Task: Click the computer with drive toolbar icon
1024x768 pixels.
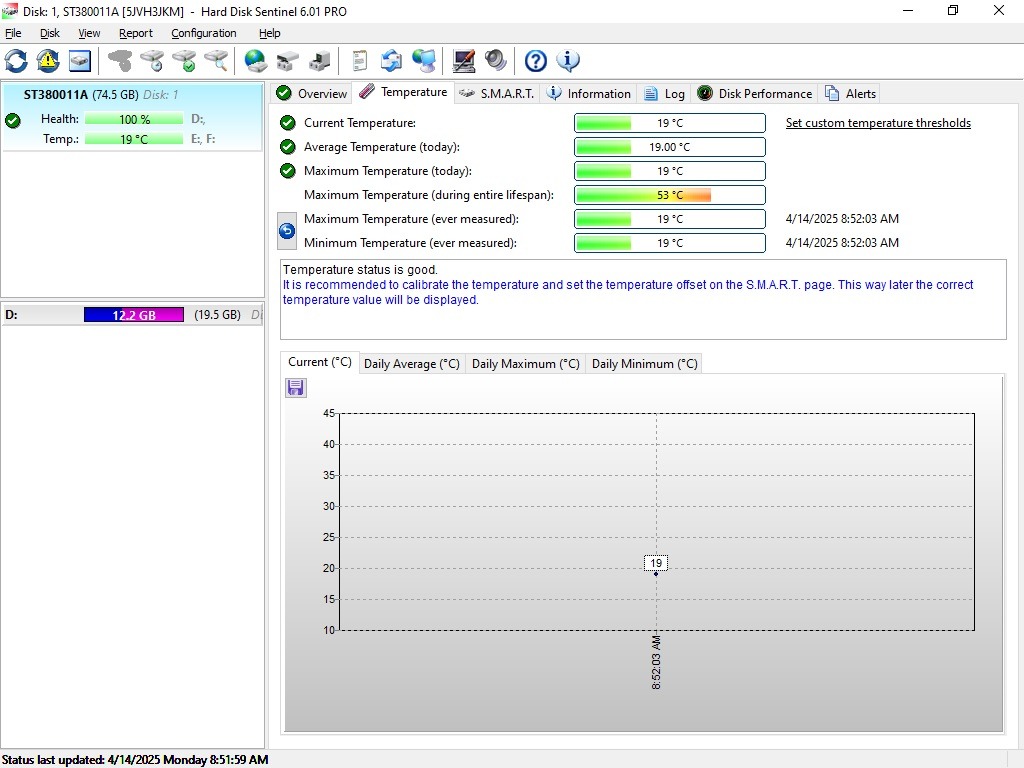Action: click(x=319, y=61)
